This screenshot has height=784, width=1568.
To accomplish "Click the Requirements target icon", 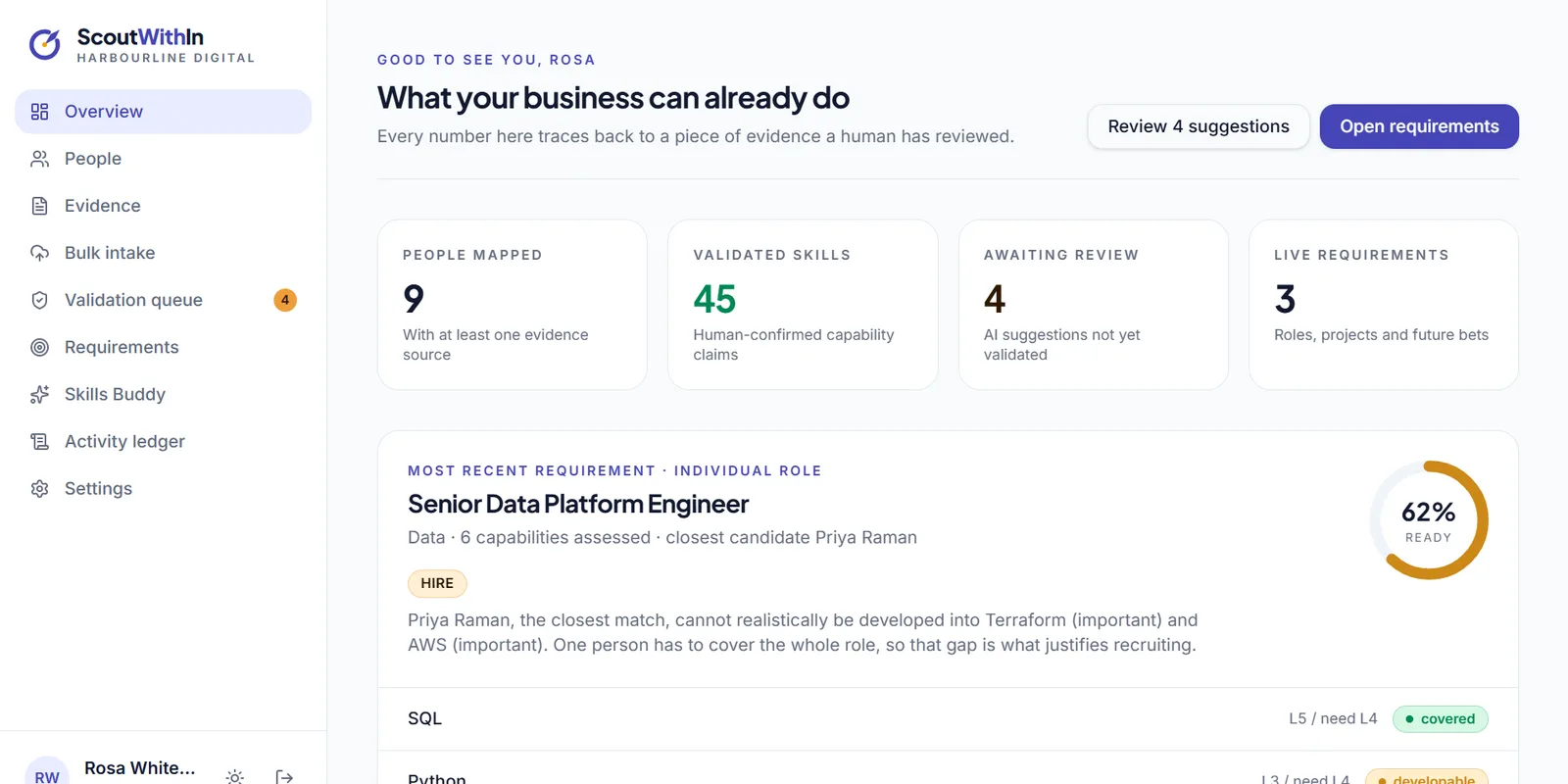I will (x=39, y=347).
